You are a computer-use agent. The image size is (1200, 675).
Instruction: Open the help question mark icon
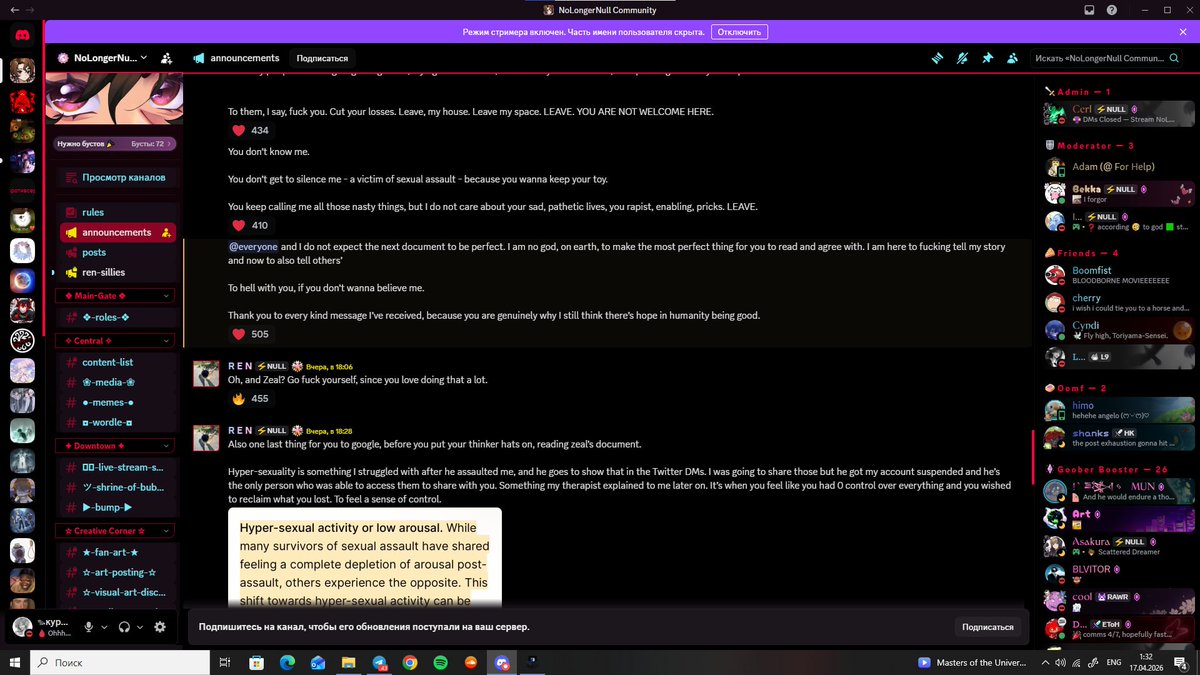[1113, 10]
